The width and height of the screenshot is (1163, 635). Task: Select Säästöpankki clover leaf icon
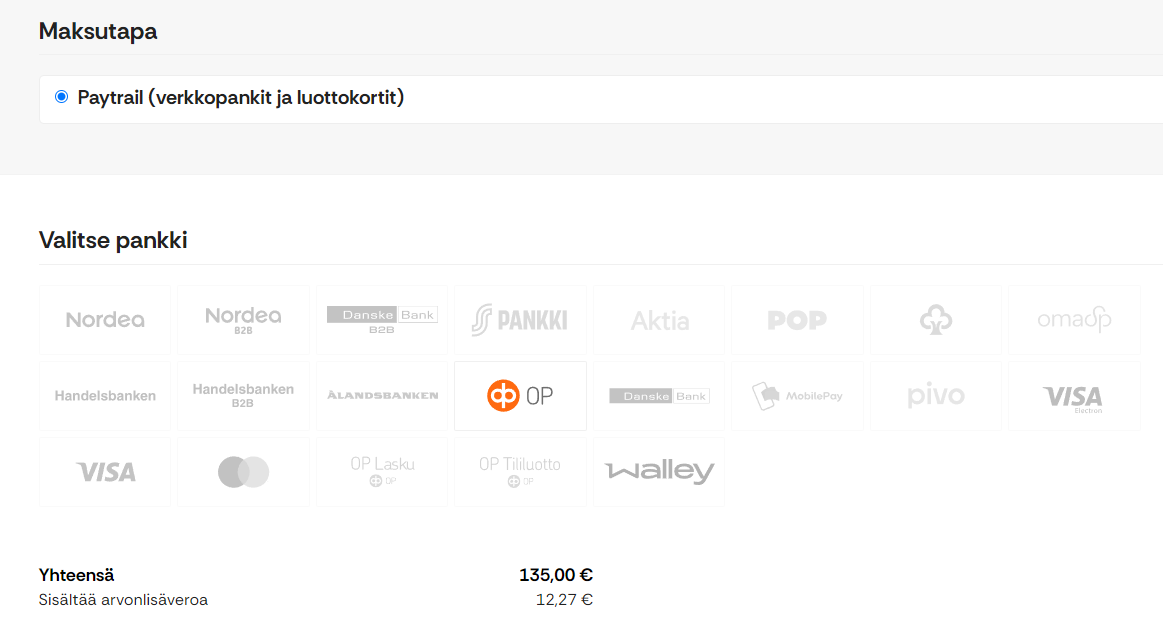point(936,320)
